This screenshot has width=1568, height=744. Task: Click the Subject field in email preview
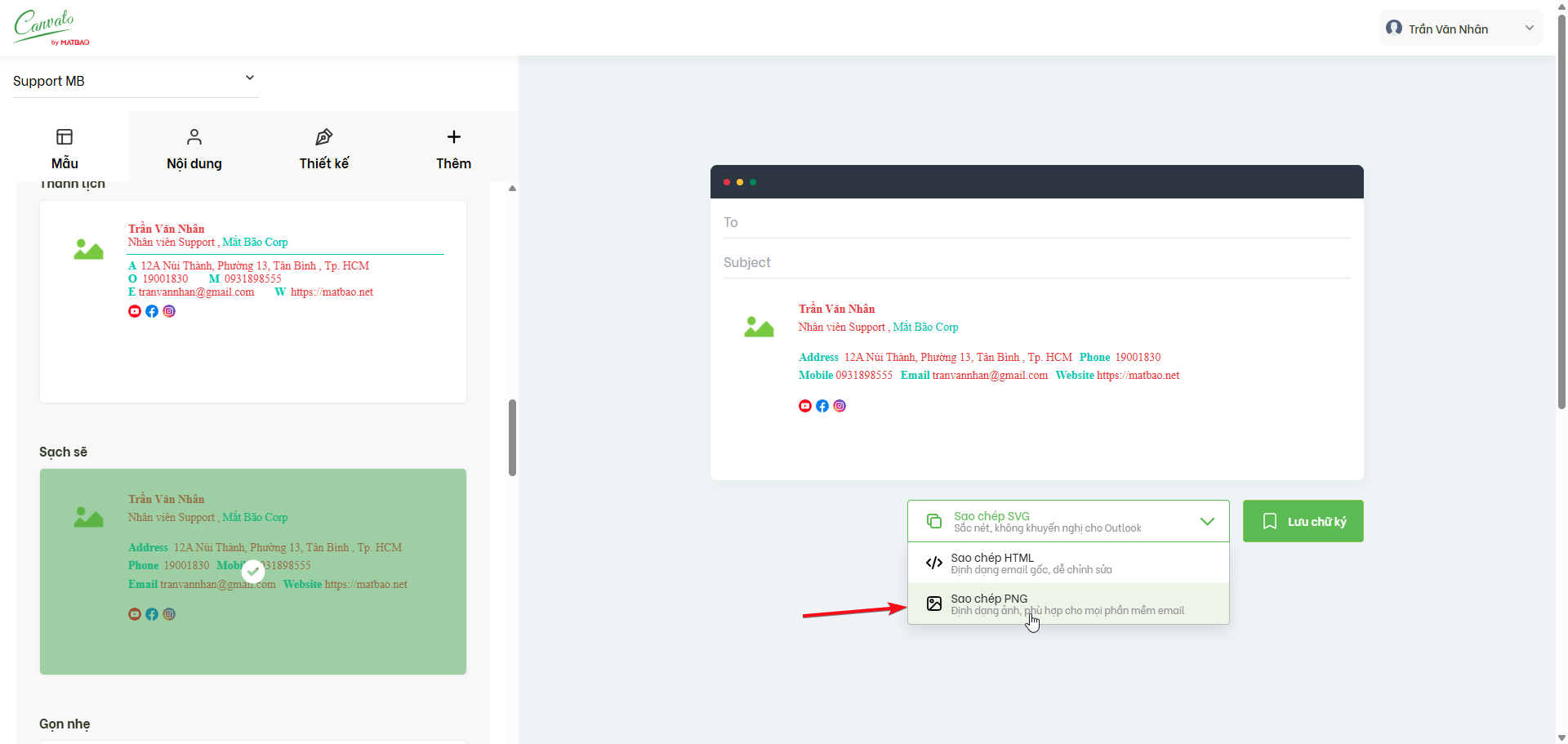(x=1036, y=262)
